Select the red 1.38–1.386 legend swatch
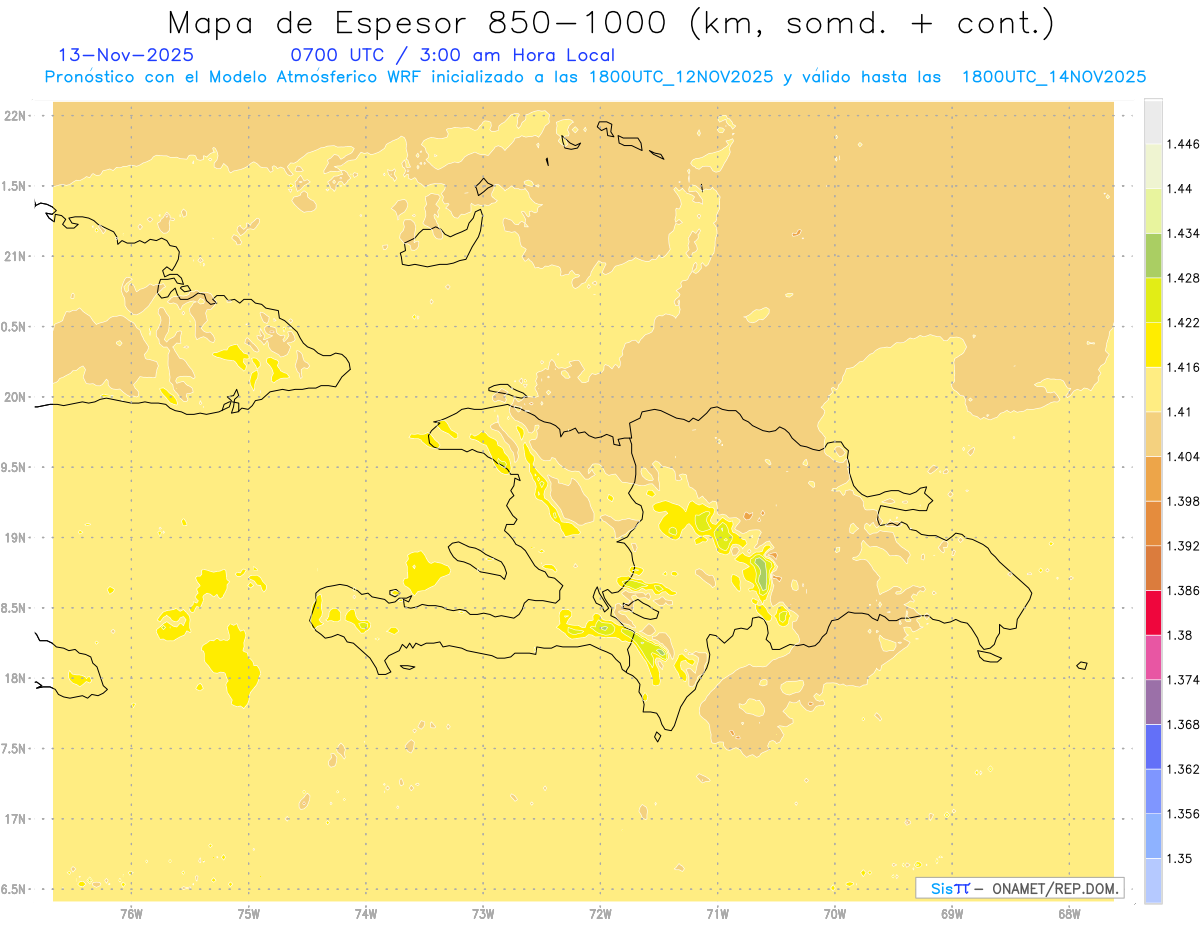 pos(1153,612)
